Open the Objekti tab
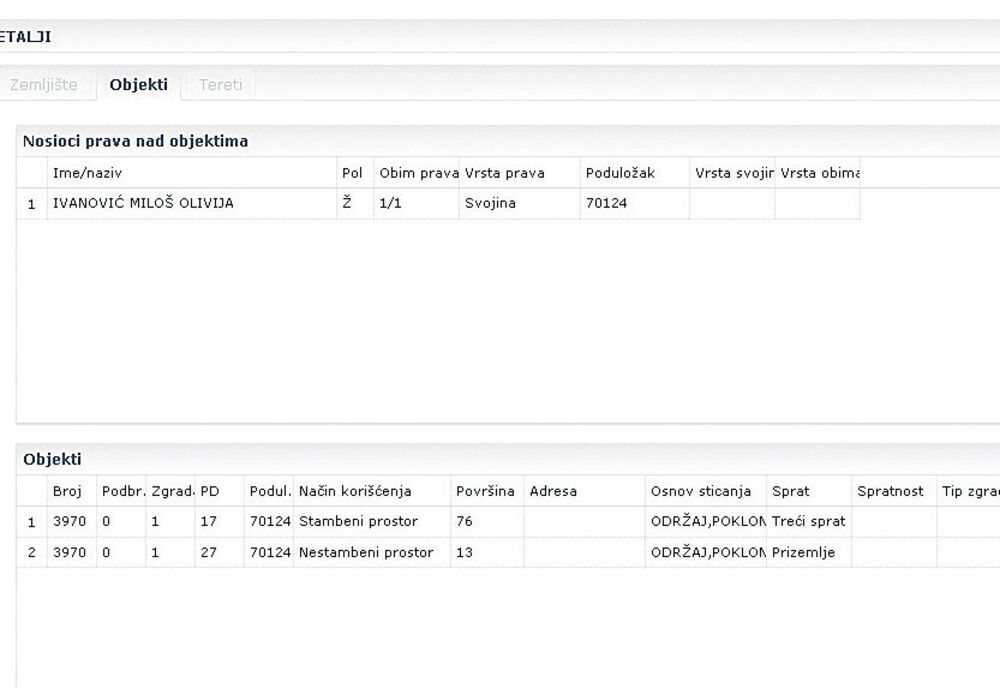Viewport: 1000px width, 688px height. [x=139, y=85]
